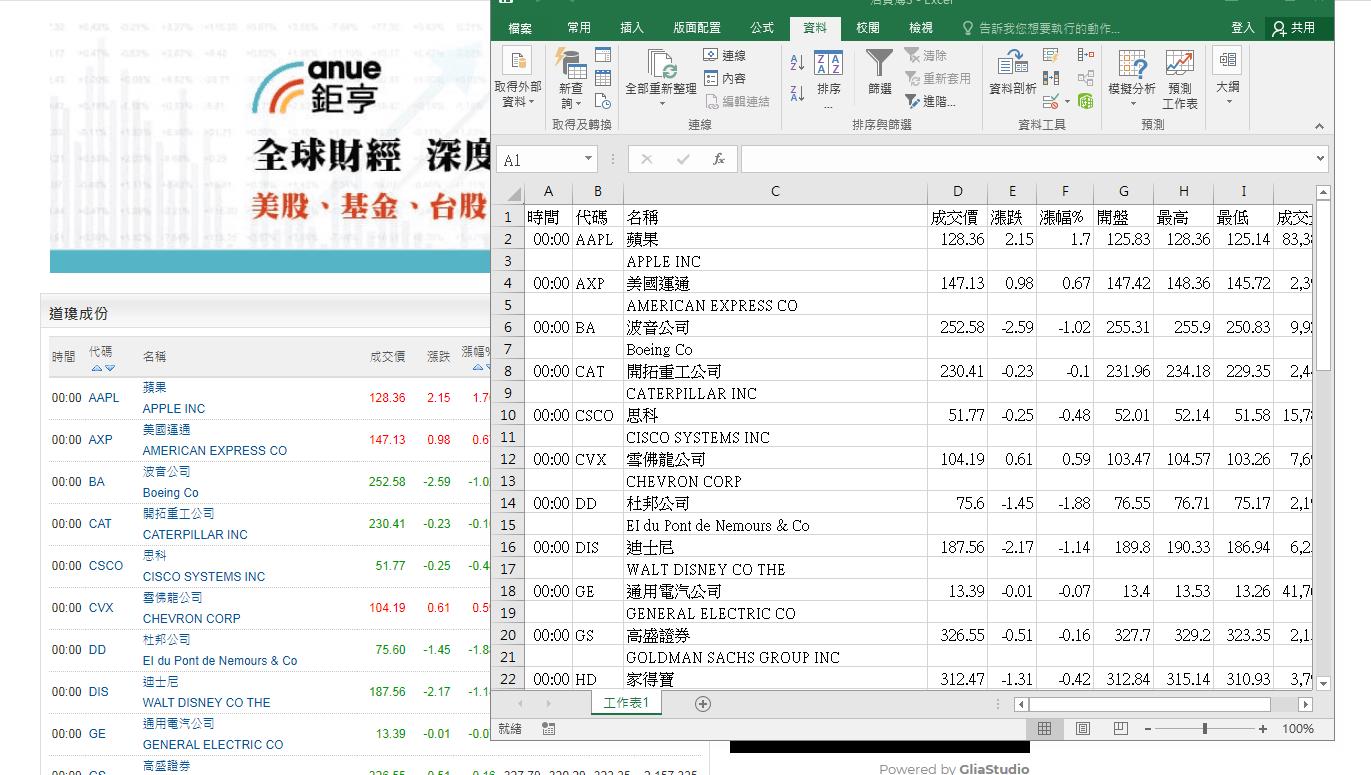Screen dimensions: 1371x775
Task: Click zoom out minus button
Action: click(x=1148, y=729)
